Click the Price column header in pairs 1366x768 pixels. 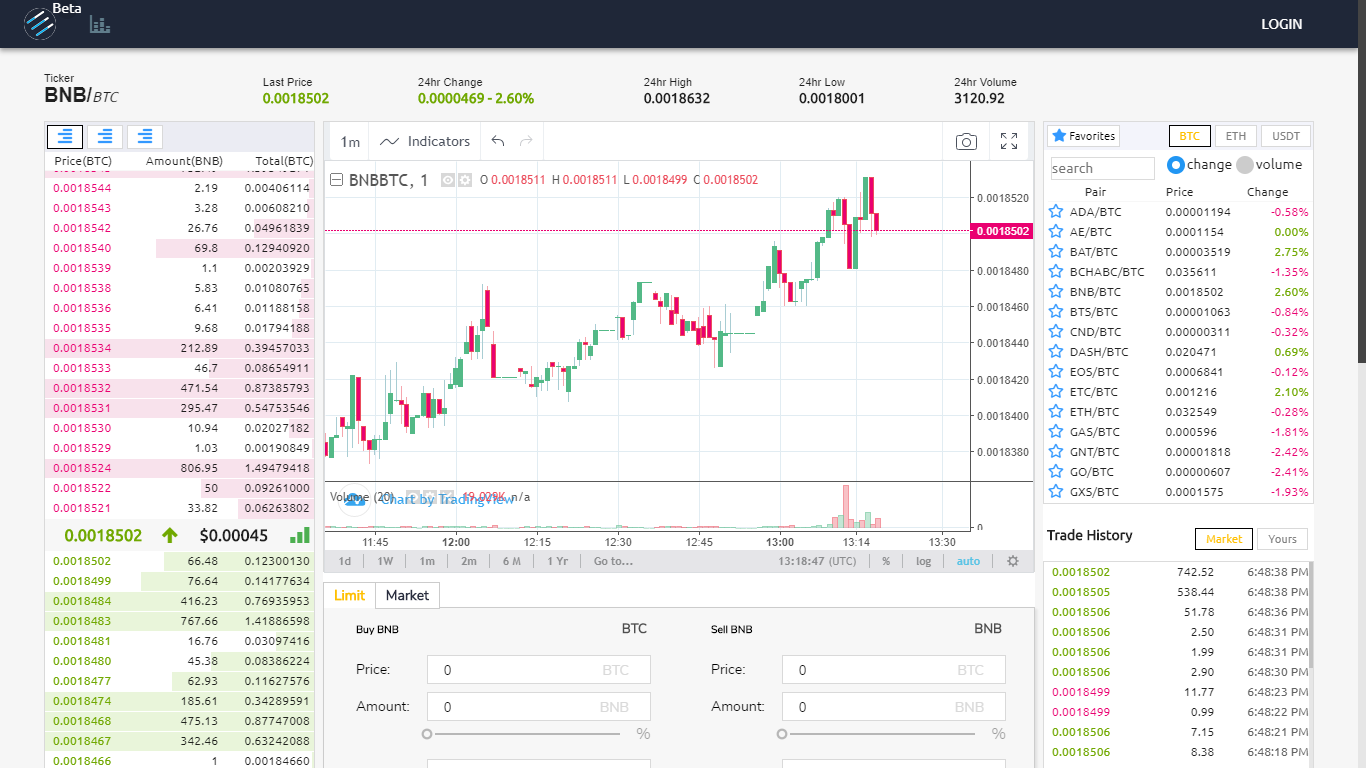pos(1179,192)
